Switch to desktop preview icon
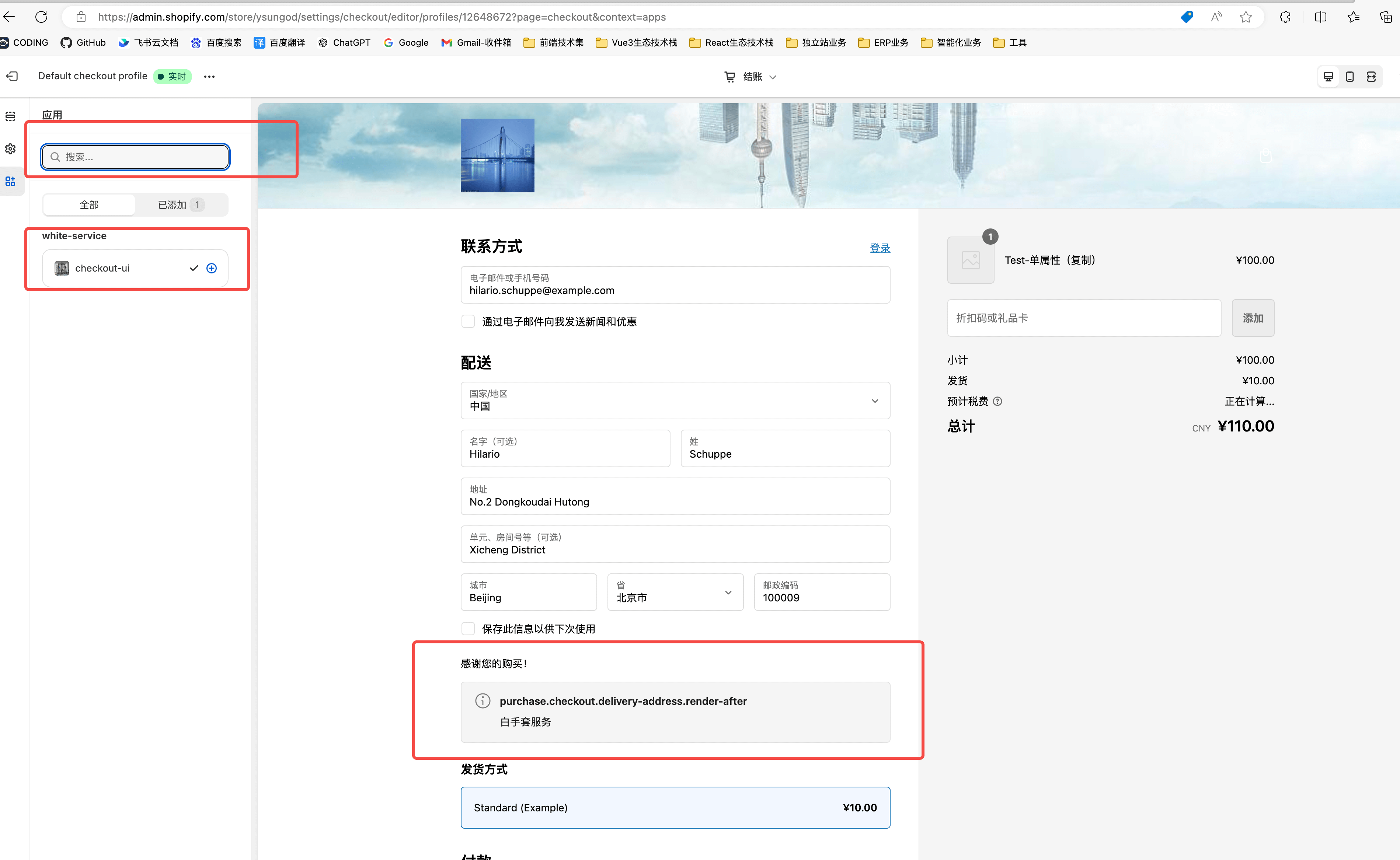Image resolution: width=1400 pixels, height=860 pixels. coord(1328,77)
